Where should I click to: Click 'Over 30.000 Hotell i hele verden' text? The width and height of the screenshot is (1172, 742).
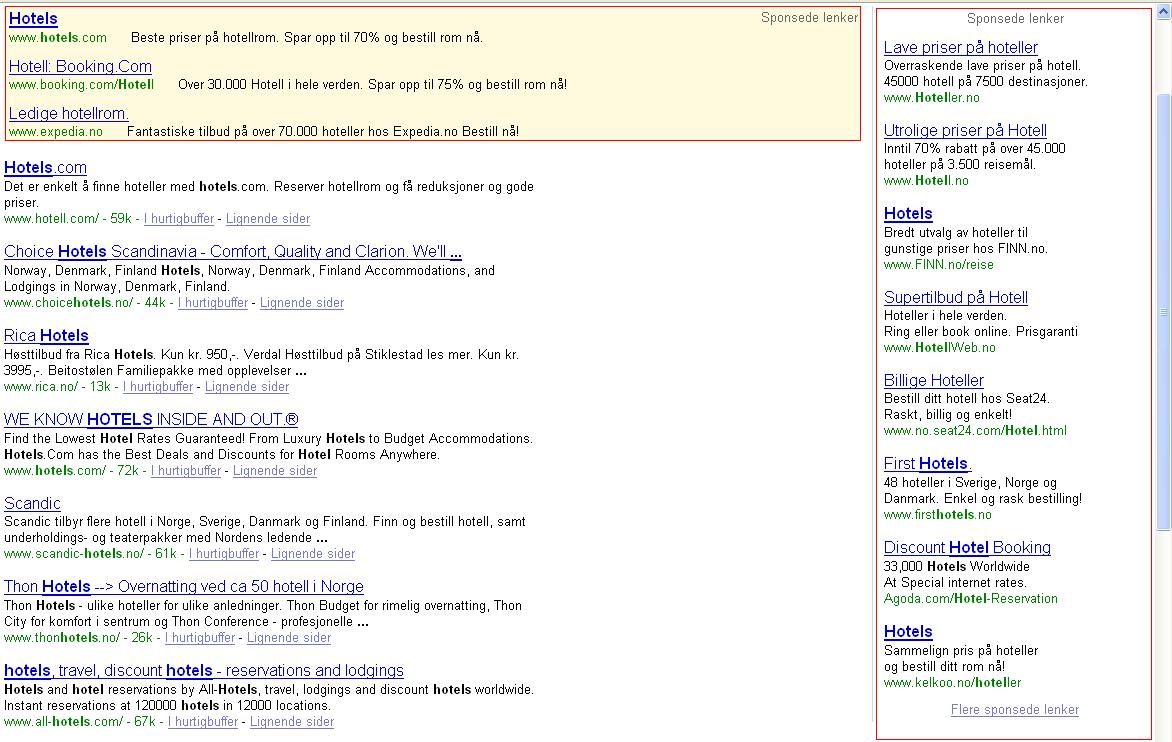[x=372, y=85]
